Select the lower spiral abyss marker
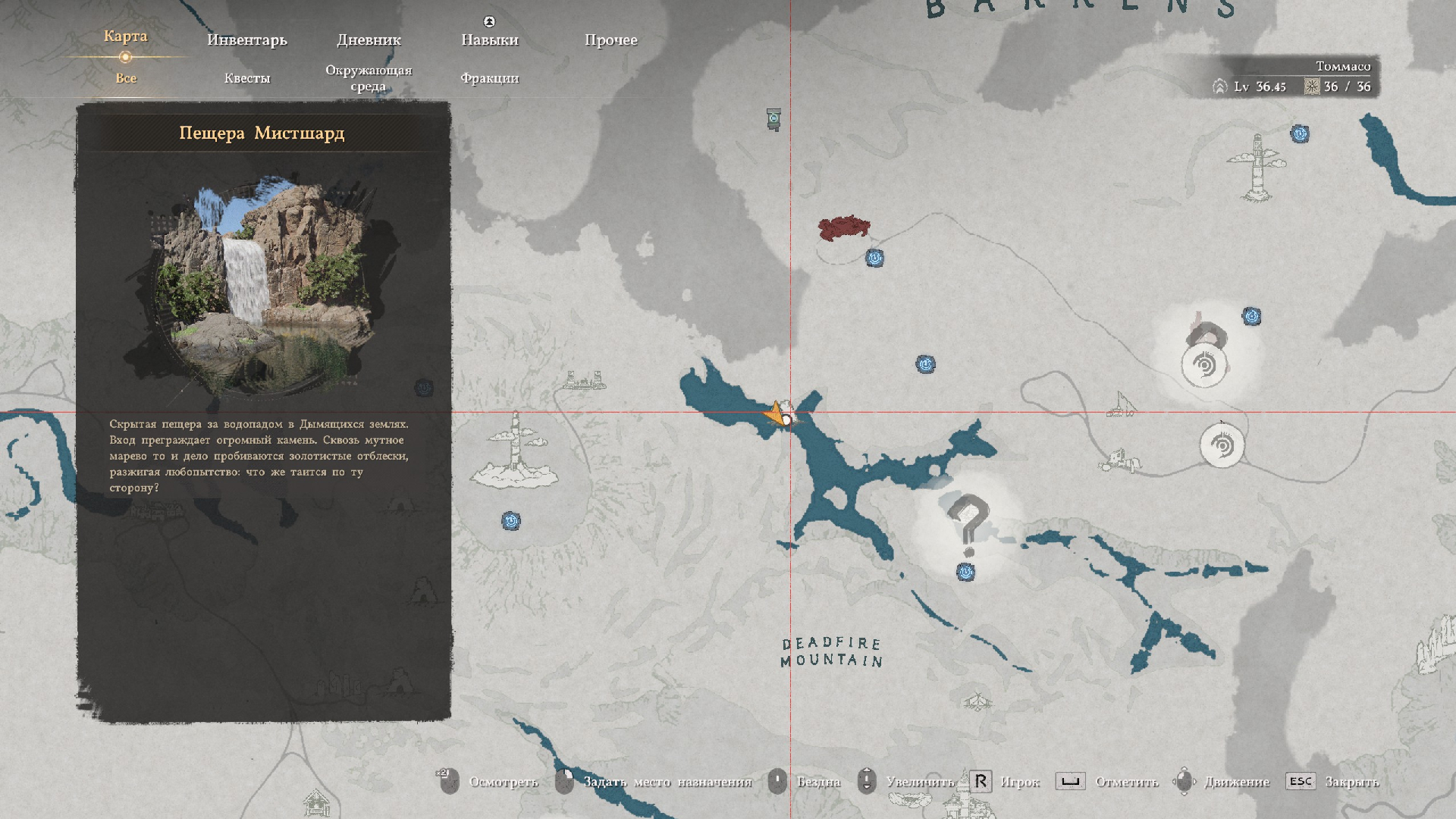The width and height of the screenshot is (1456, 819). click(1222, 446)
